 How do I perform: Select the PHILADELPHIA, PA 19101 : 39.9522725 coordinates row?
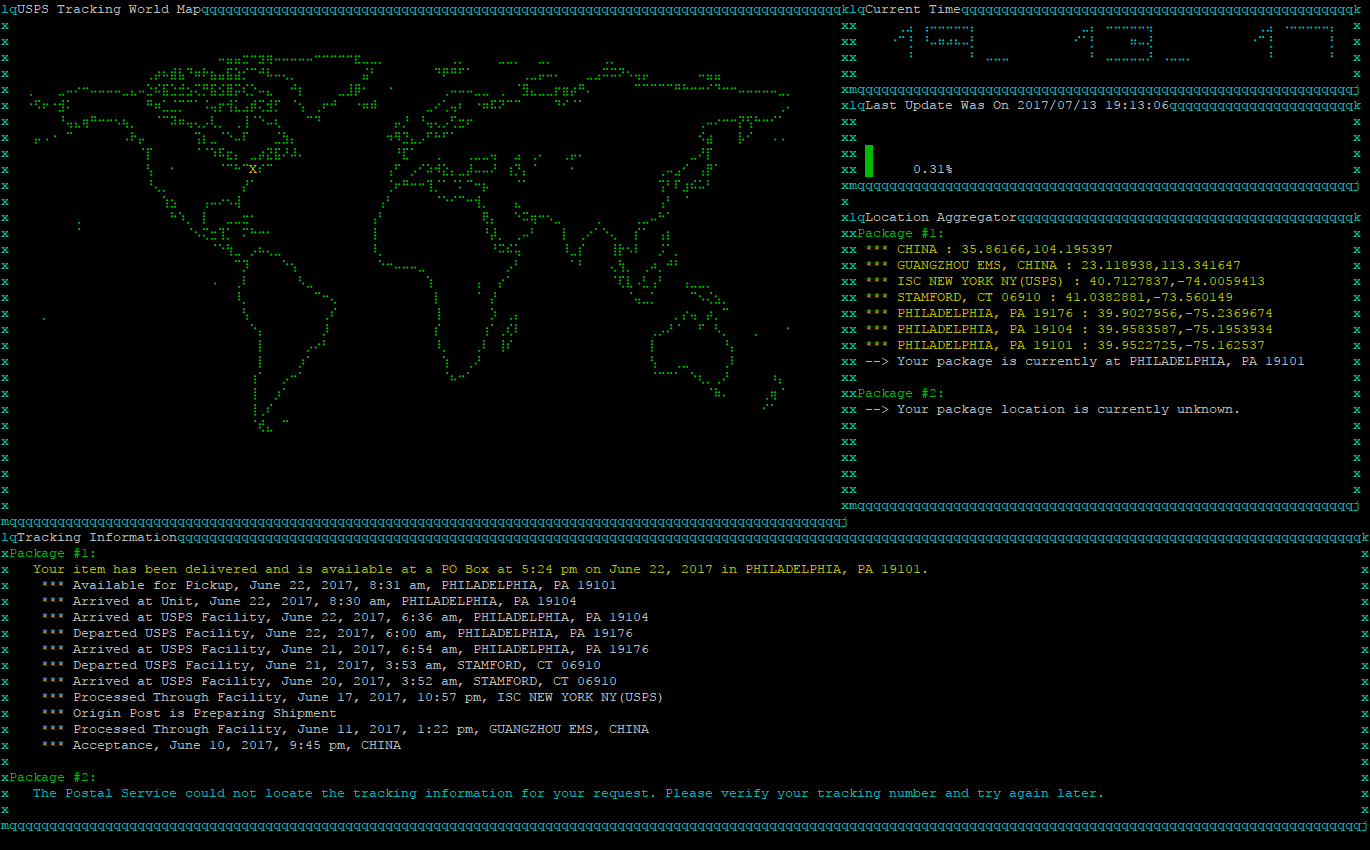[1065, 345]
